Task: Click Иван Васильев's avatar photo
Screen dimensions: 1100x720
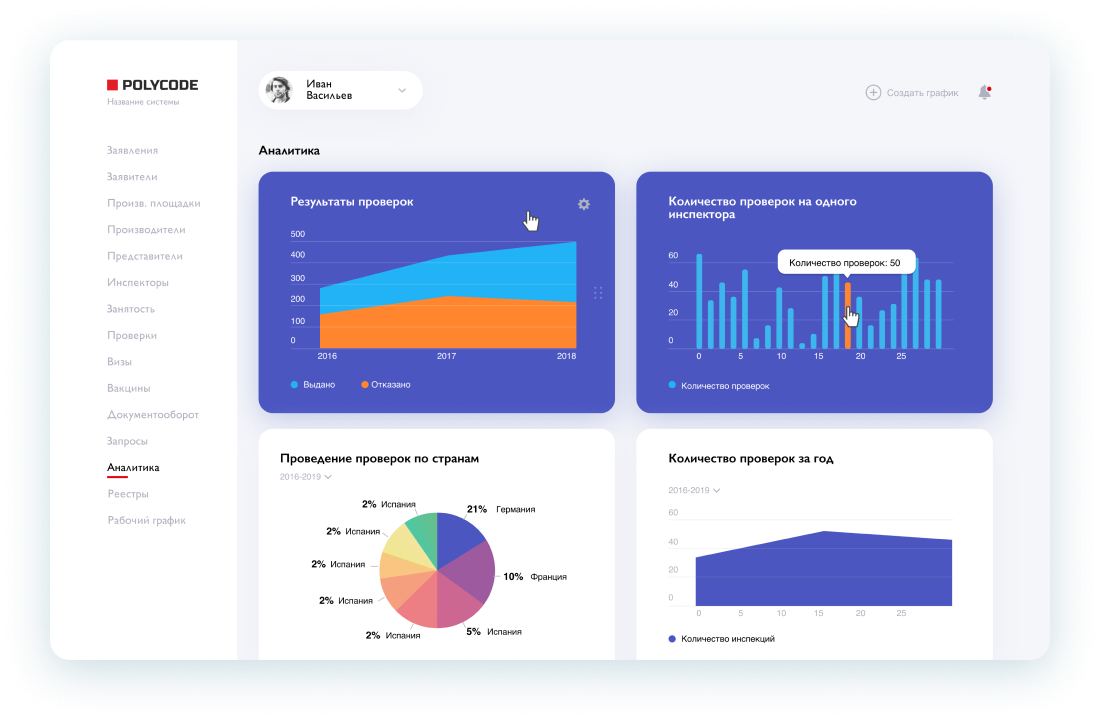Action: tap(279, 90)
